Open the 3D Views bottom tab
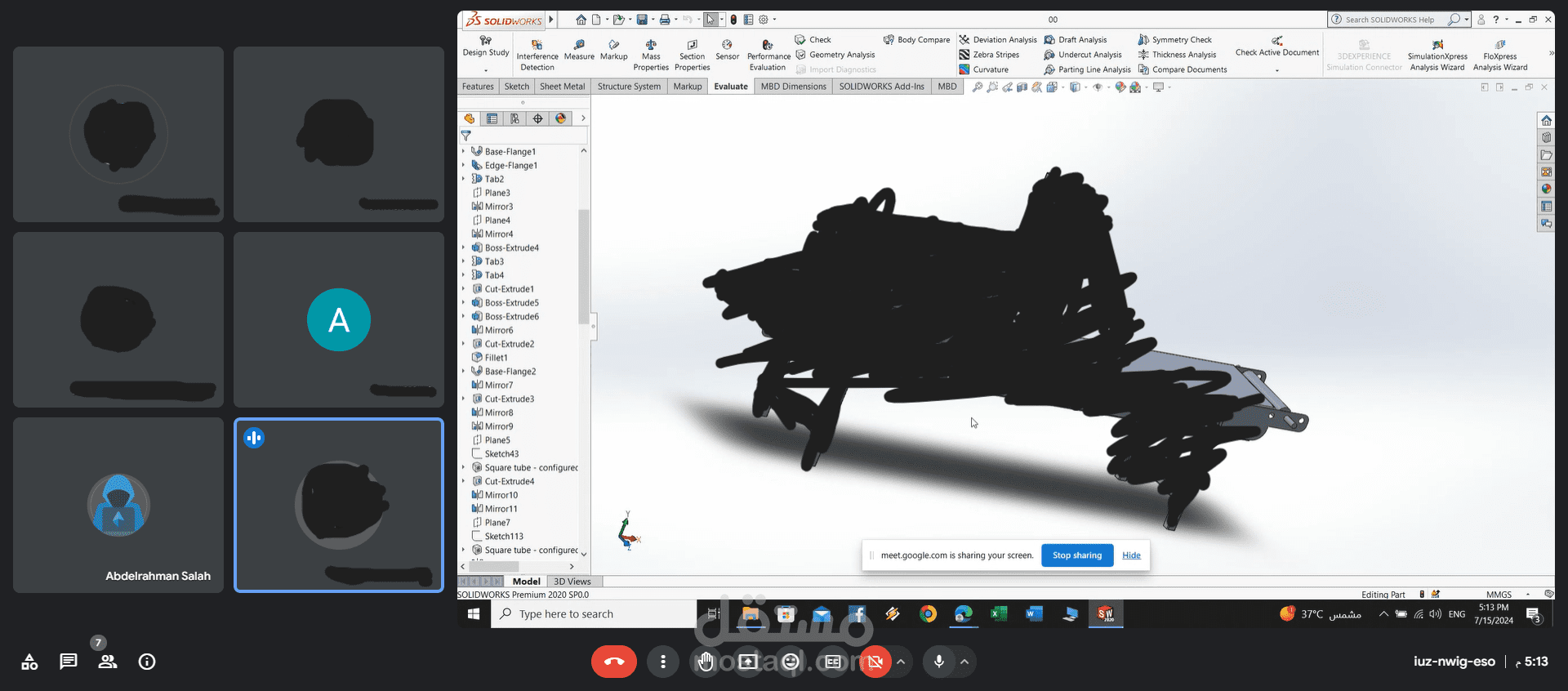This screenshot has width=1568, height=691. tap(572, 582)
